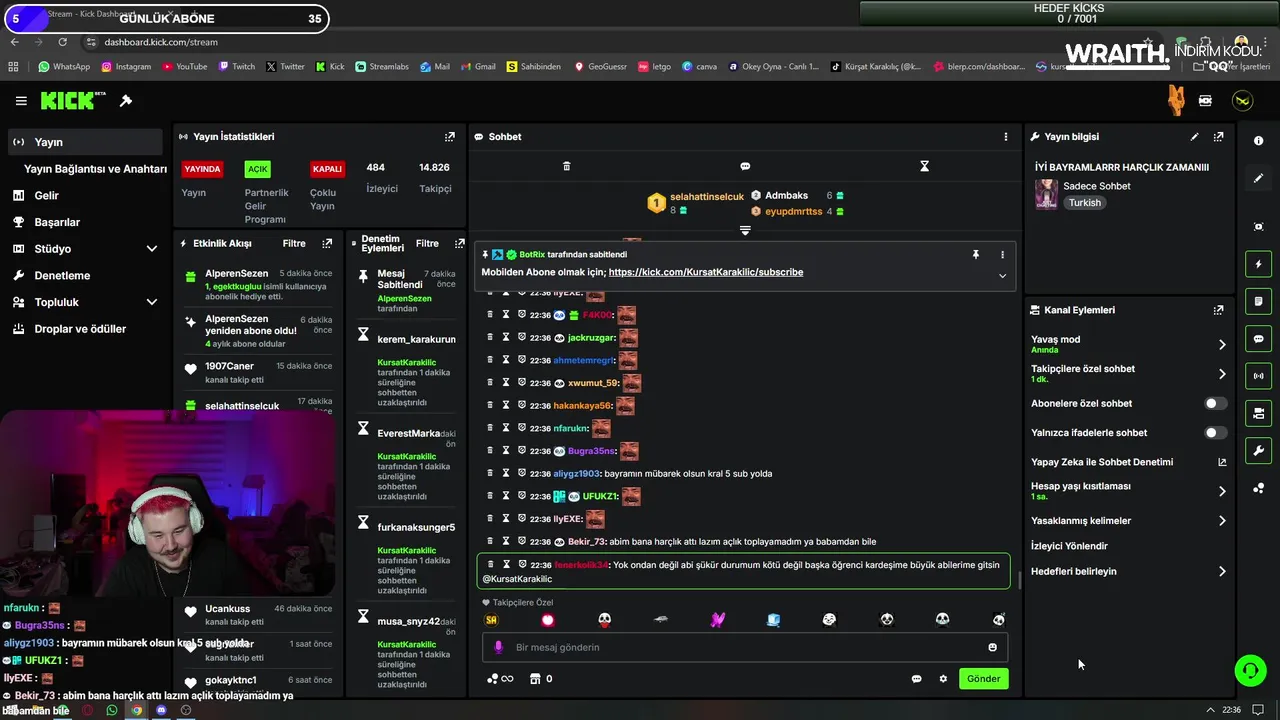Open the user avatar at top right
Image resolution: width=1280 pixels, height=720 pixels.
1242,101
